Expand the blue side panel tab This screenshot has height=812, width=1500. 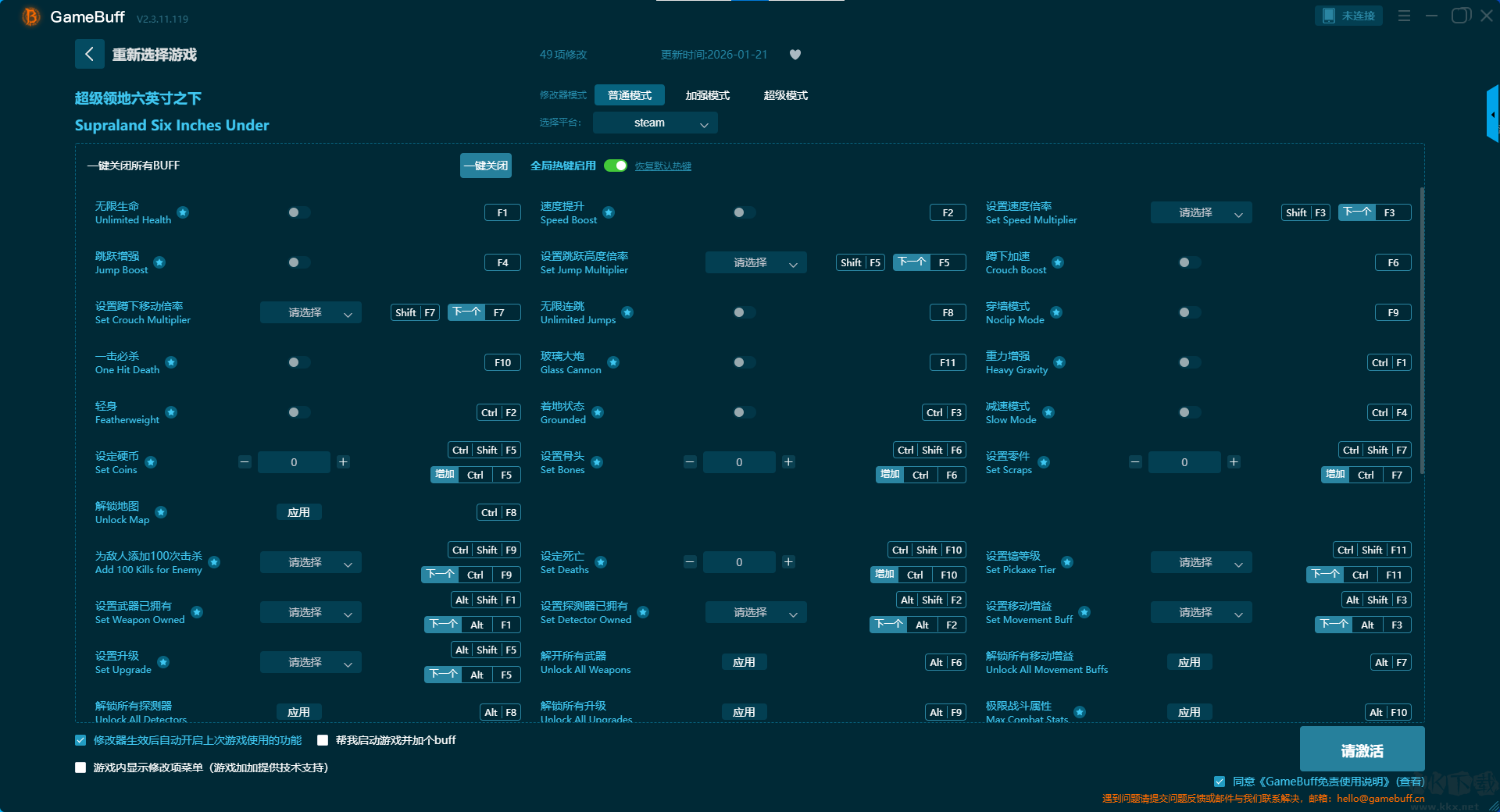pyautogui.click(x=1493, y=114)
